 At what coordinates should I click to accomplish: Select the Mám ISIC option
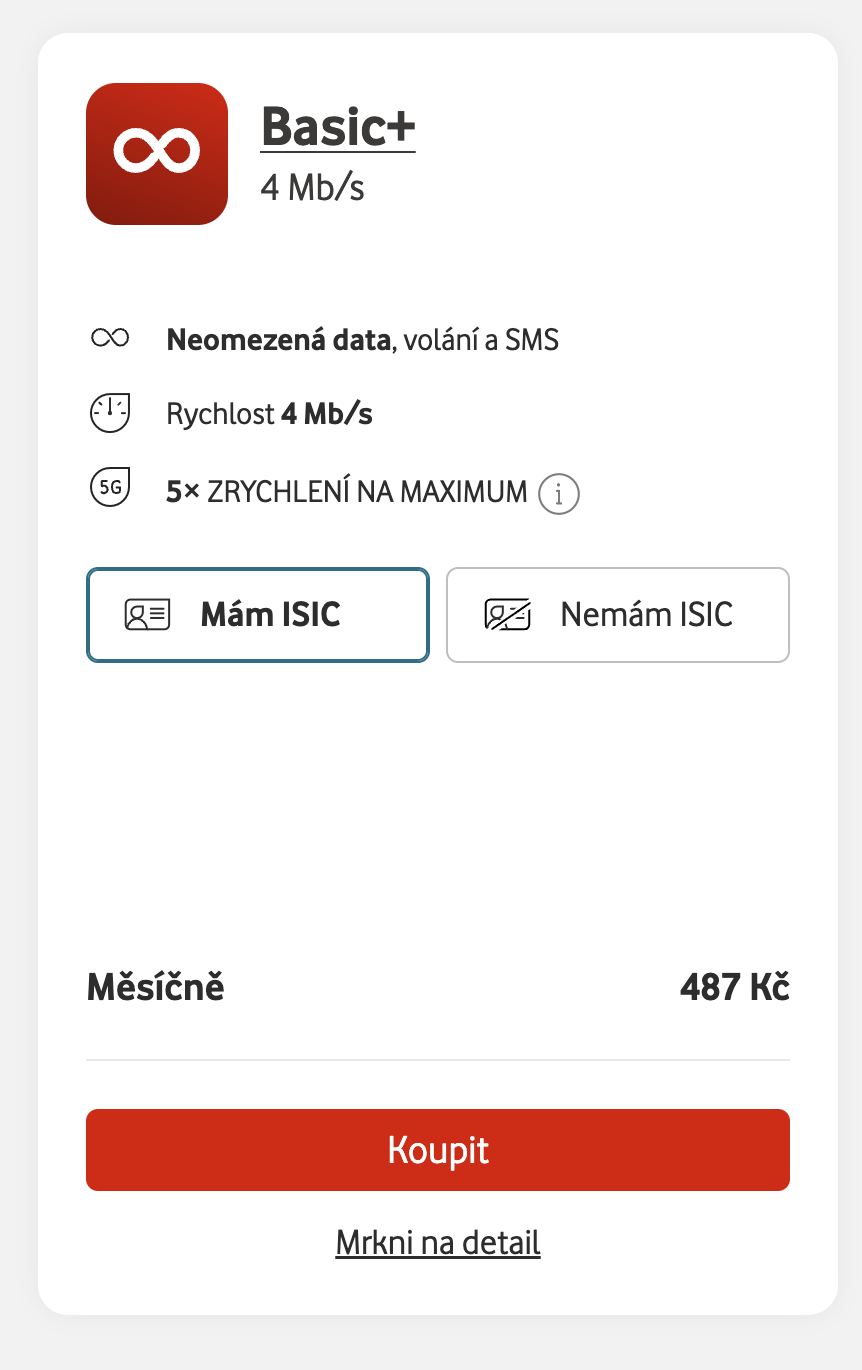[x=258, y=615]
